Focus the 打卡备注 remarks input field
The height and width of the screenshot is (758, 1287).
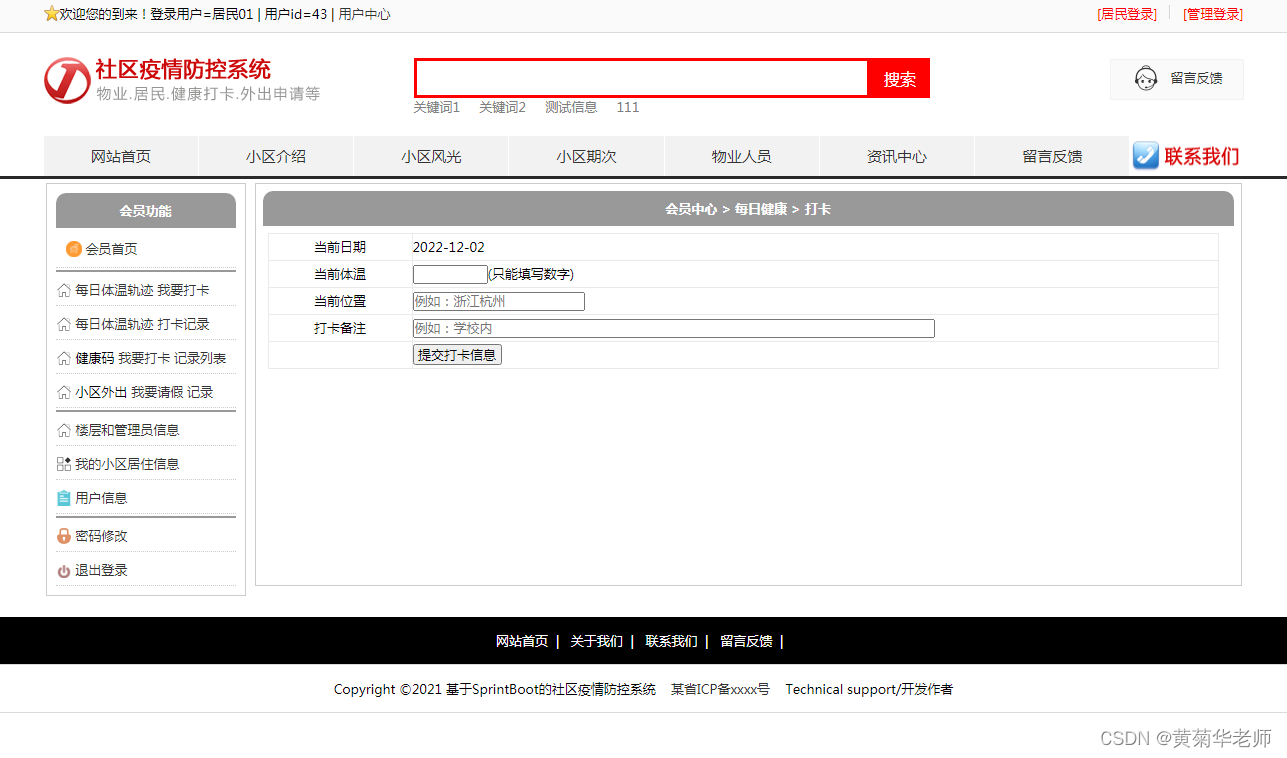pyautogui.click(x=674, y=328)
